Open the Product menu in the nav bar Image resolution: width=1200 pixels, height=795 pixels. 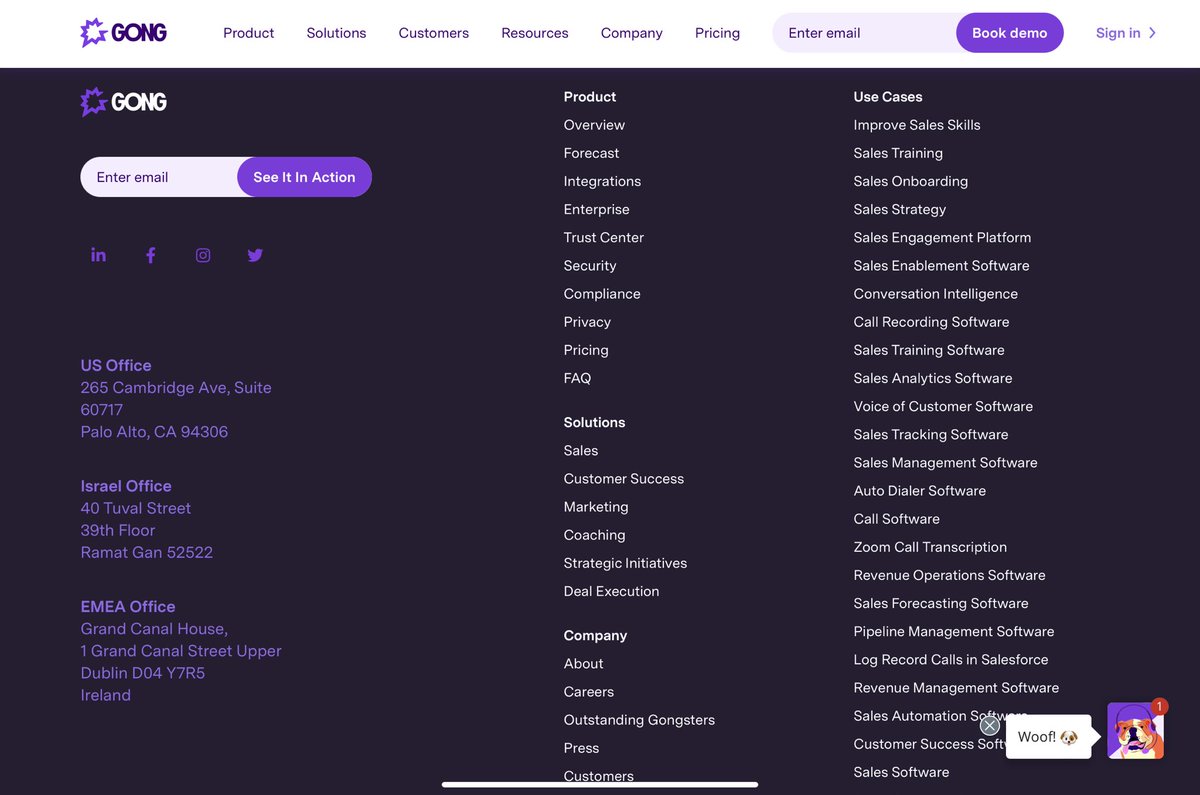(248, 33)
